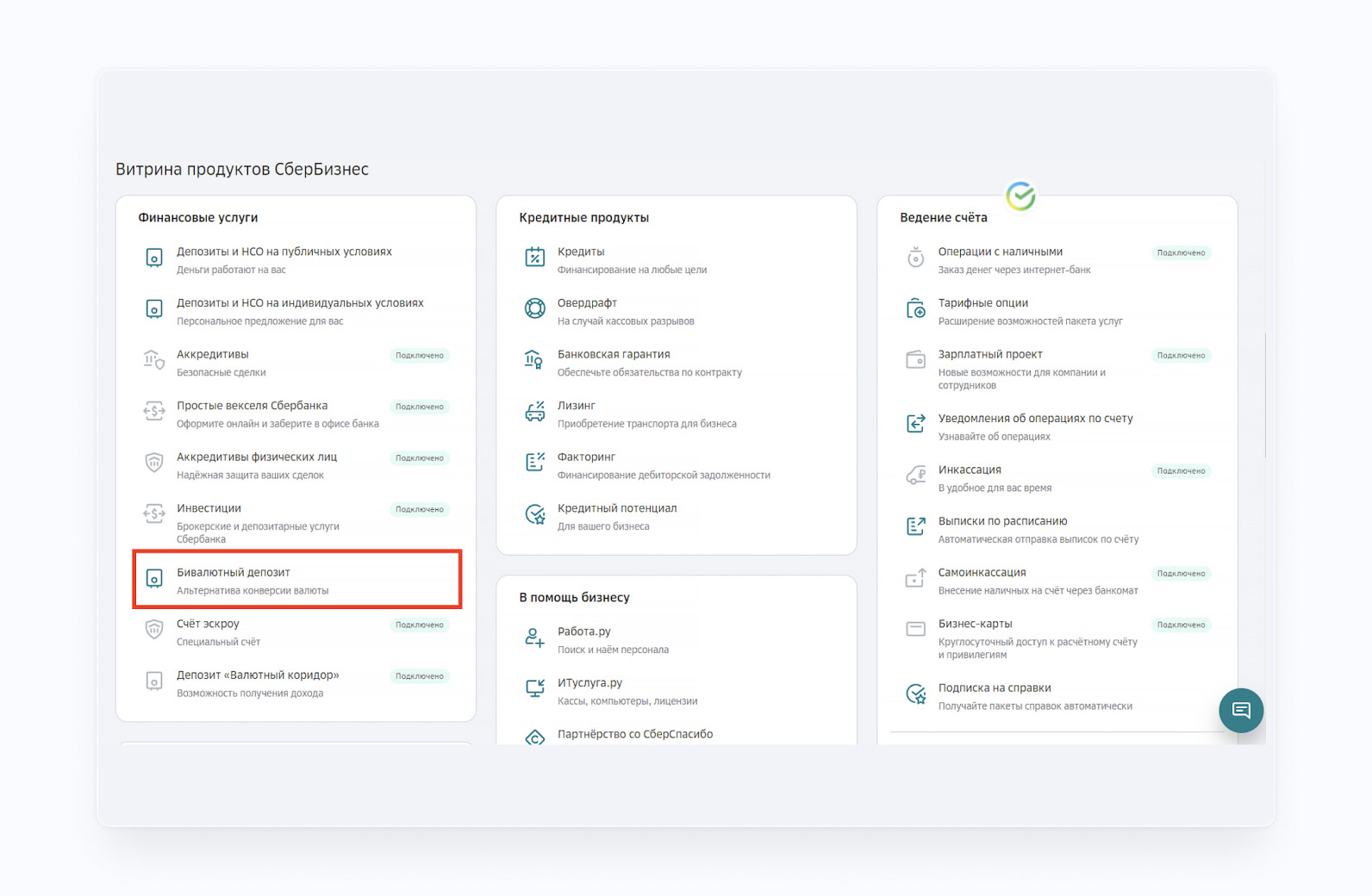Click the Работа.ру person-plus icon
Image resolution: width=1372 pixels, height=896 pixels.
535,638
